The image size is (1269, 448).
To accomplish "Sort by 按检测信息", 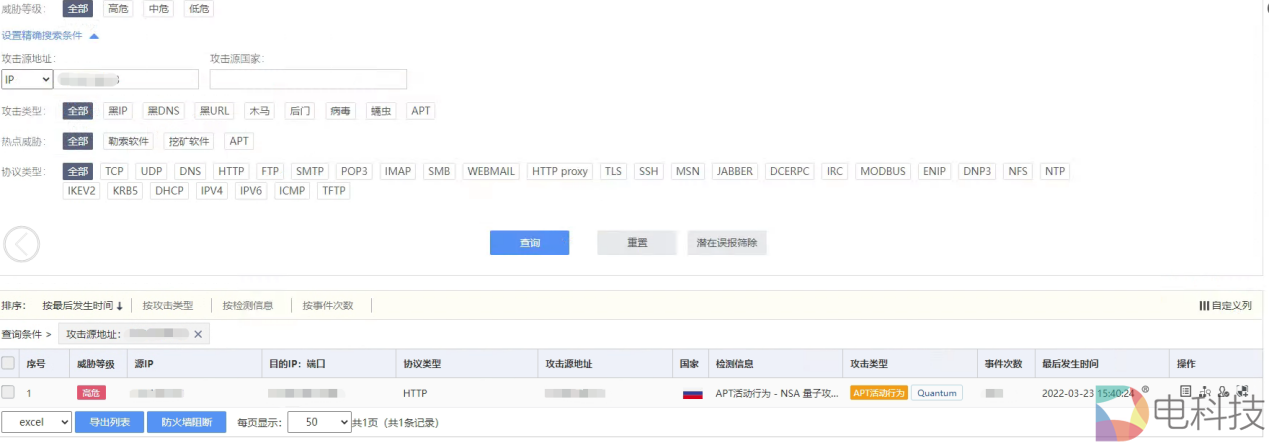I will pos(248,305).
